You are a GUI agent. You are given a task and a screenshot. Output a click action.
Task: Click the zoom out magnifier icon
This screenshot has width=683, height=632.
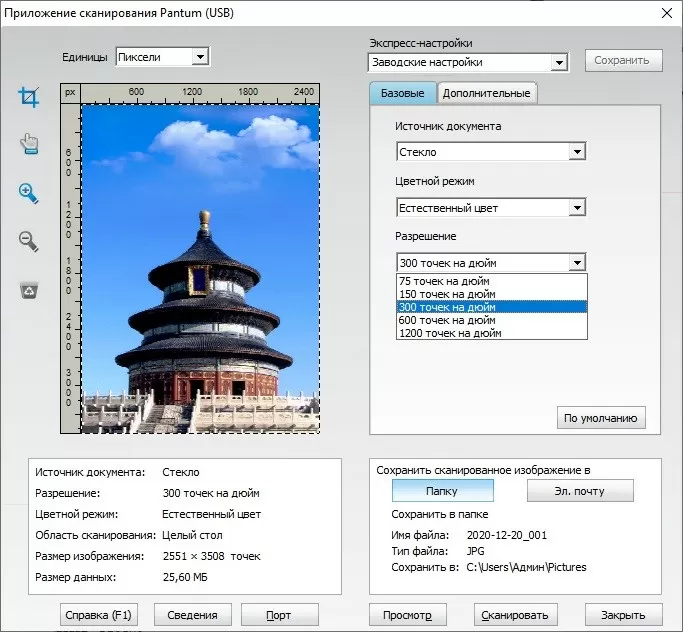click(29, 241)
